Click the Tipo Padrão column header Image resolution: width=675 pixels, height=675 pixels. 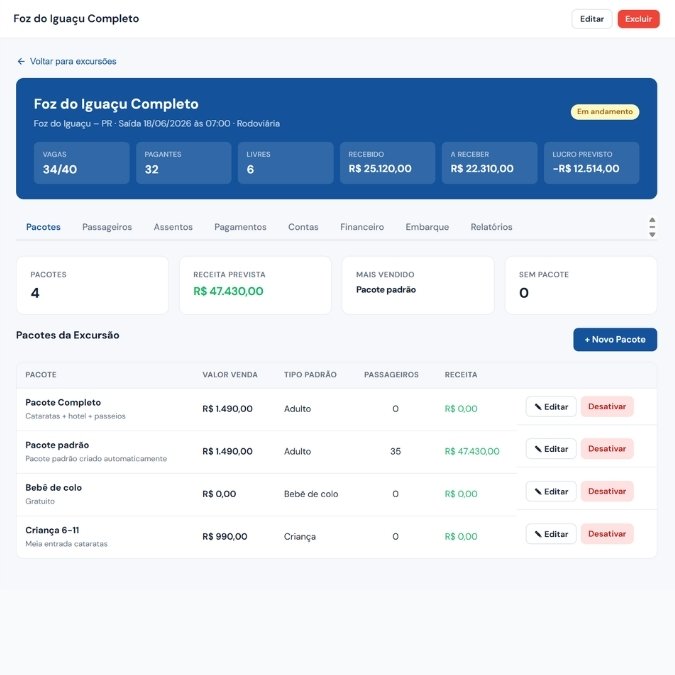tap(310, 375)
